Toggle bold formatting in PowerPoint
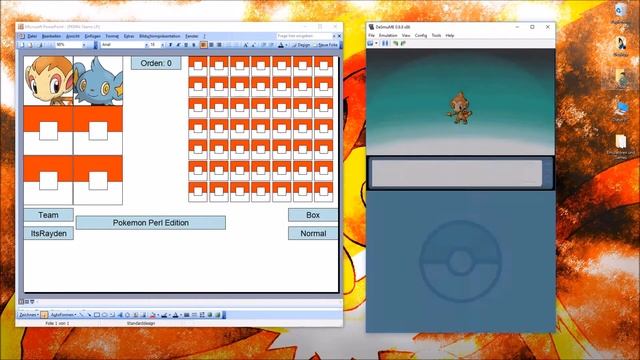 [x=170, y=45]
